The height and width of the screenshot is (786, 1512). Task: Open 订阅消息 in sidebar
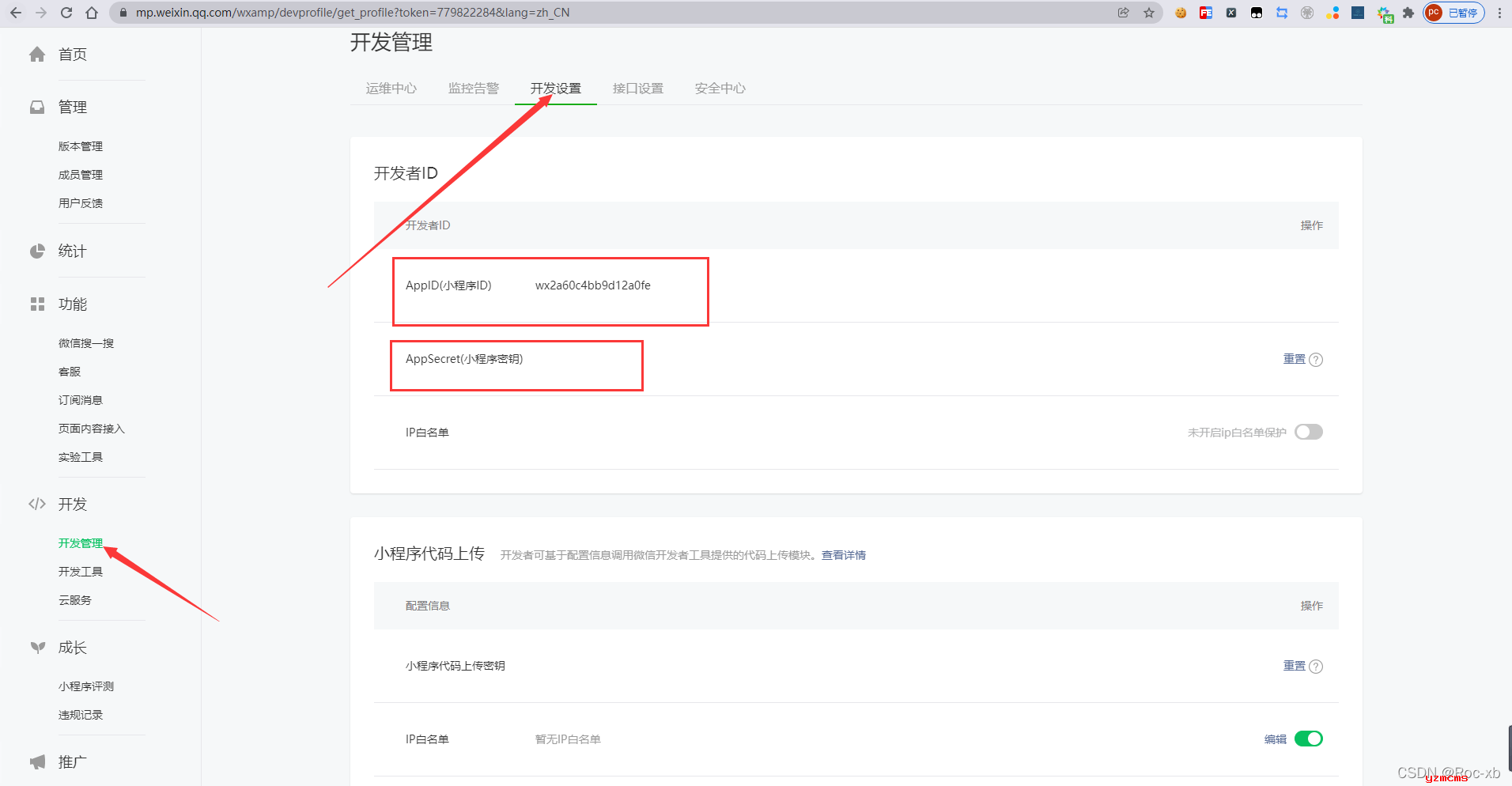[81, 400]
